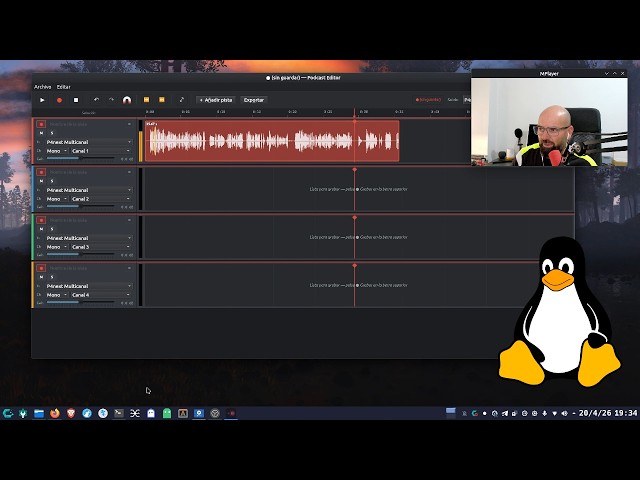The image size is (640, 480).
Task: Open the clock showing 20/4/26 19:34
Action: pyautogui.click(x=608, y=413)
